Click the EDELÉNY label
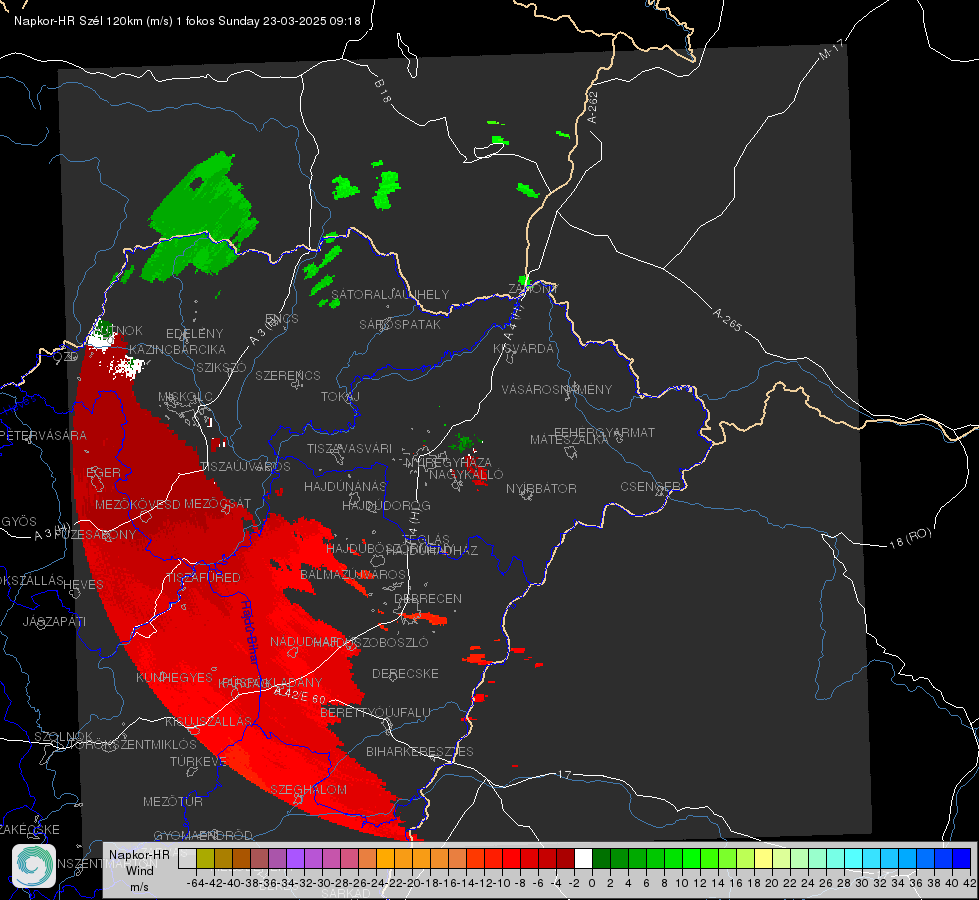Screen dimensions: 979x900 coord(195,334)
